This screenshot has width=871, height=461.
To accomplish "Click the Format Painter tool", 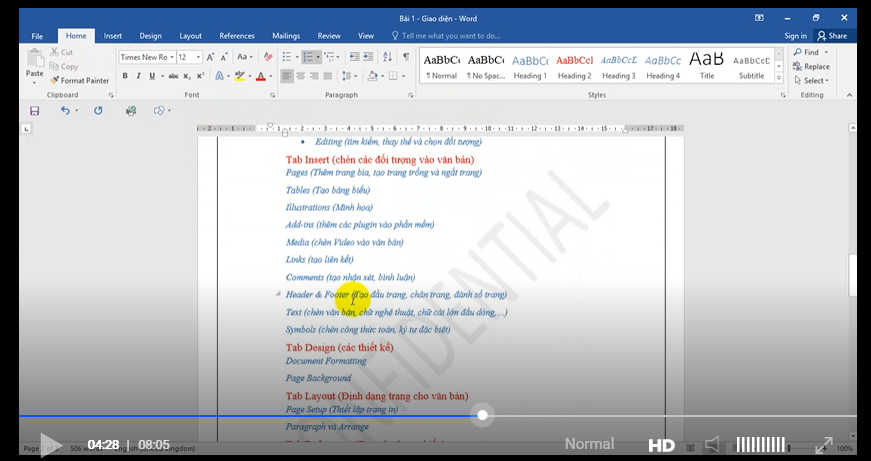I will pos(79,81).
